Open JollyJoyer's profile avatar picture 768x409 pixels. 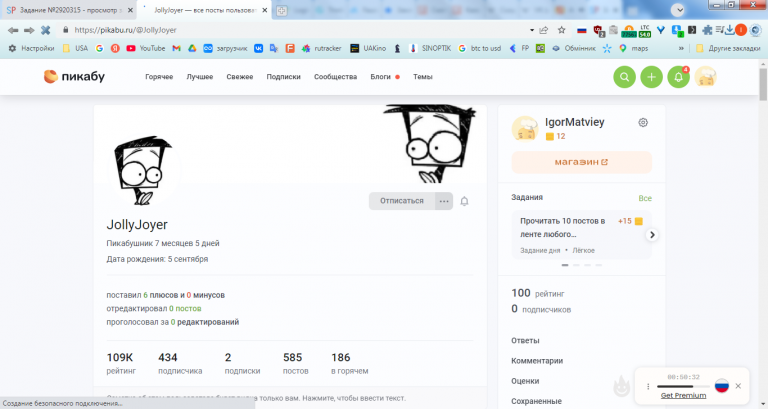pyautogui.click(x=143, y=170)
